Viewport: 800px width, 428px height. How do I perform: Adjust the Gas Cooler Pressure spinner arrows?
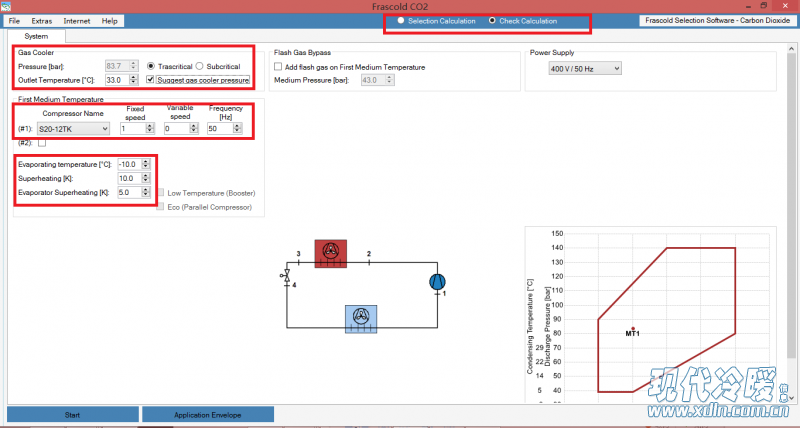pos(134,66)
